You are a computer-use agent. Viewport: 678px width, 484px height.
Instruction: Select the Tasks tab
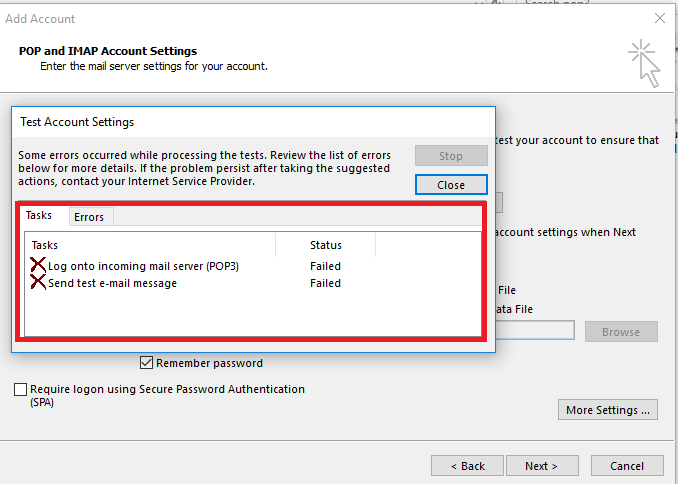point(39,216)
